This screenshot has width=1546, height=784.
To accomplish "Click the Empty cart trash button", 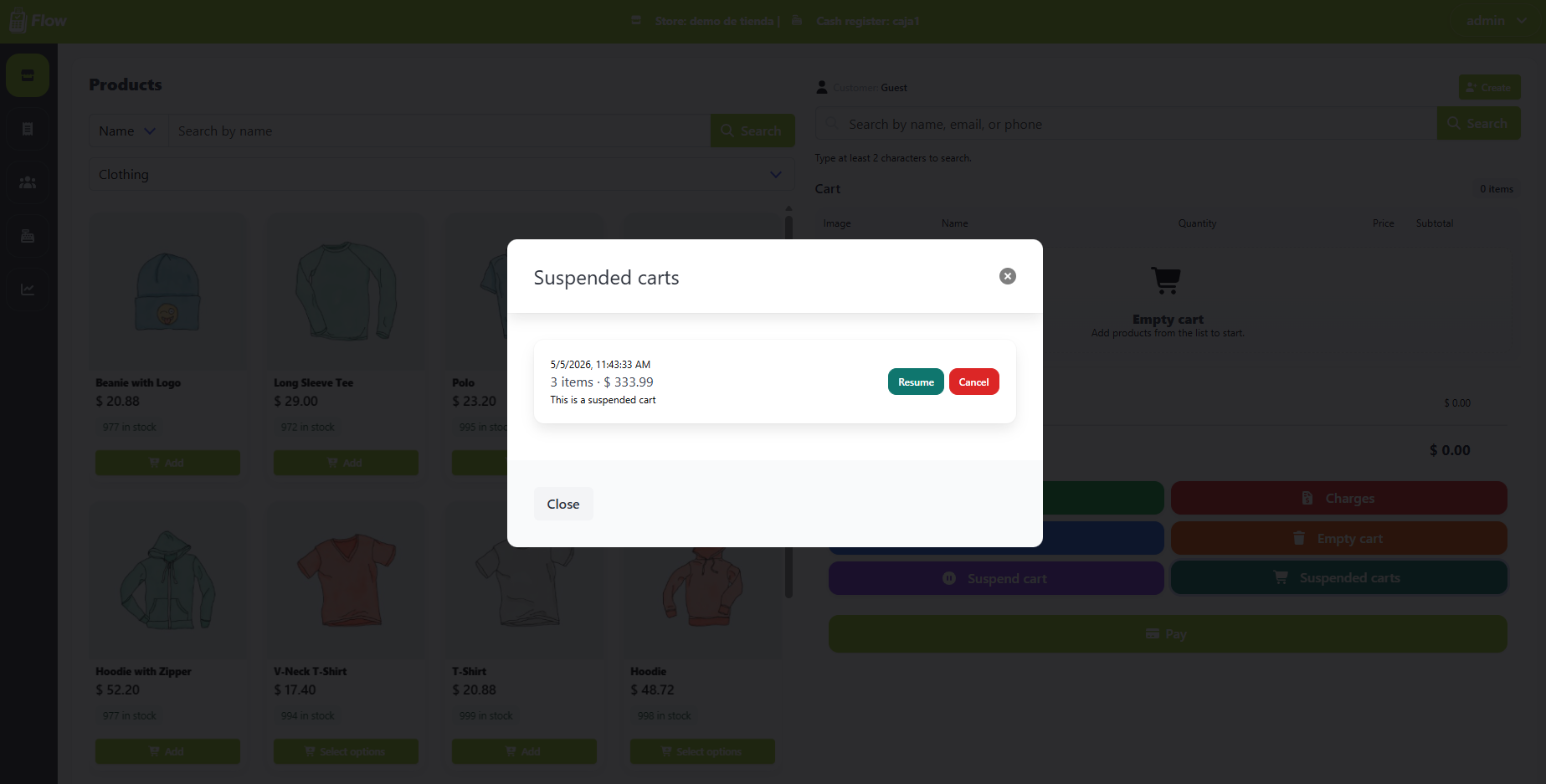I will pyautogui.click(x=1338, y=538).
